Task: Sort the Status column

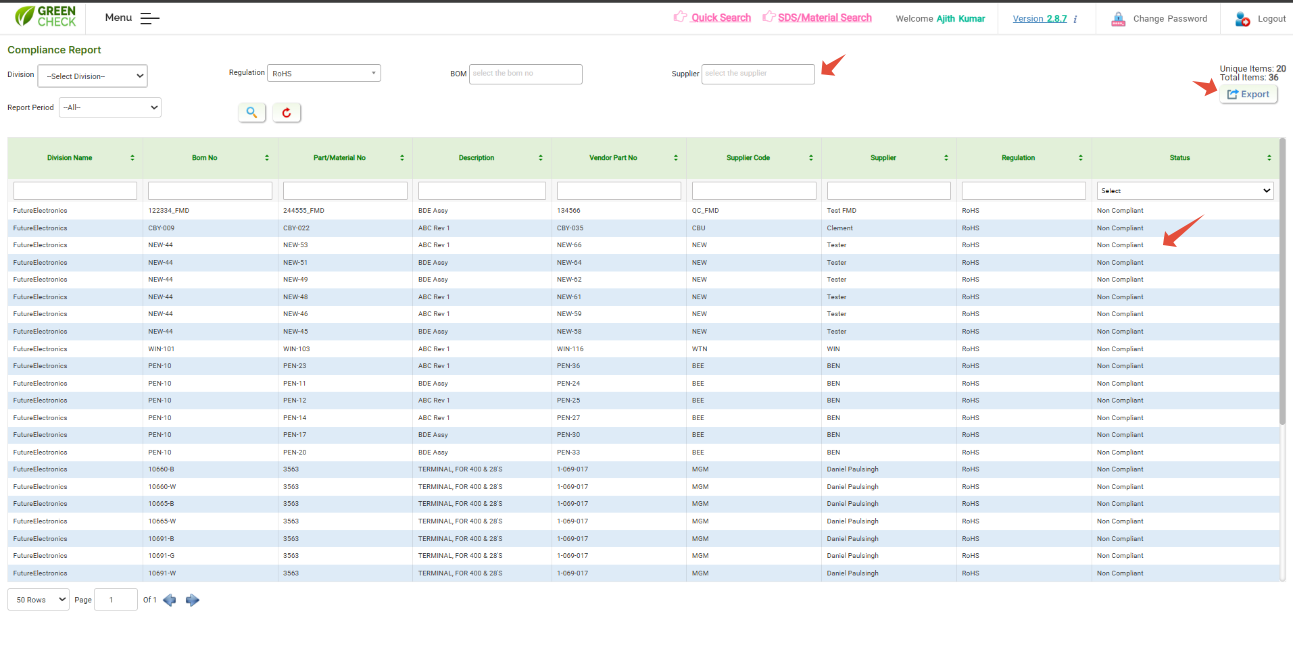Action: (x=1269, y=158)
